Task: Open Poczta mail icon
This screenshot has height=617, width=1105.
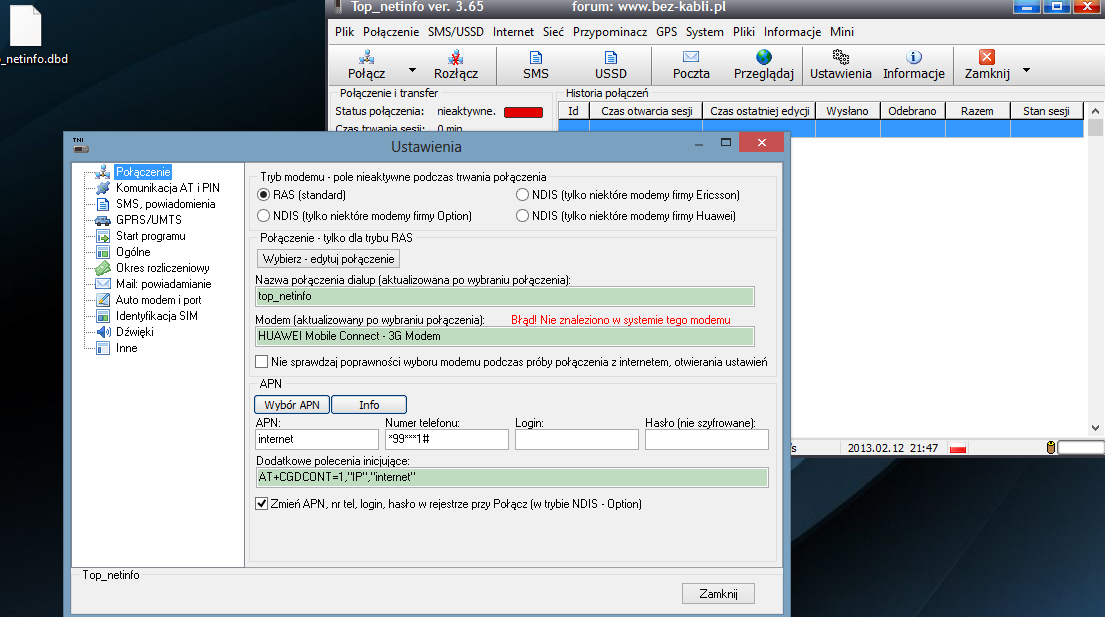Action: (691, 65)
